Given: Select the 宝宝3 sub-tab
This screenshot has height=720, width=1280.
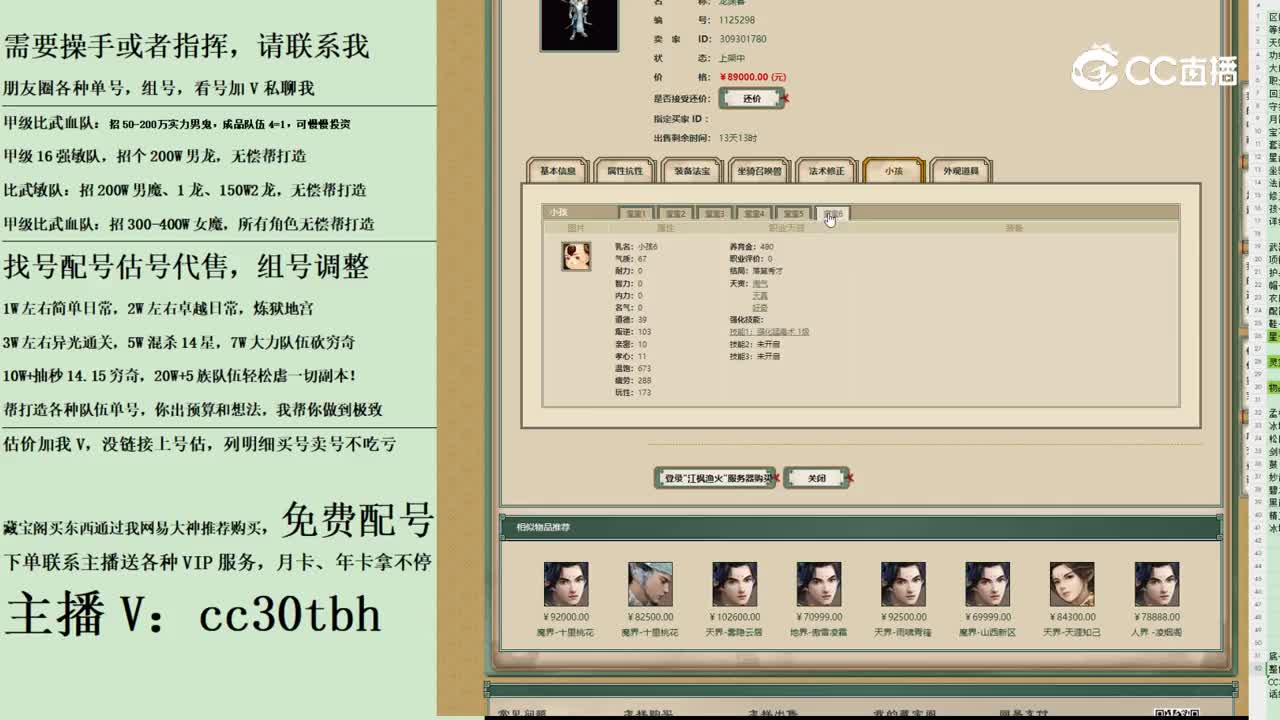Looking at the screenshot, I should pyautogui.click(x=714, y=213).
